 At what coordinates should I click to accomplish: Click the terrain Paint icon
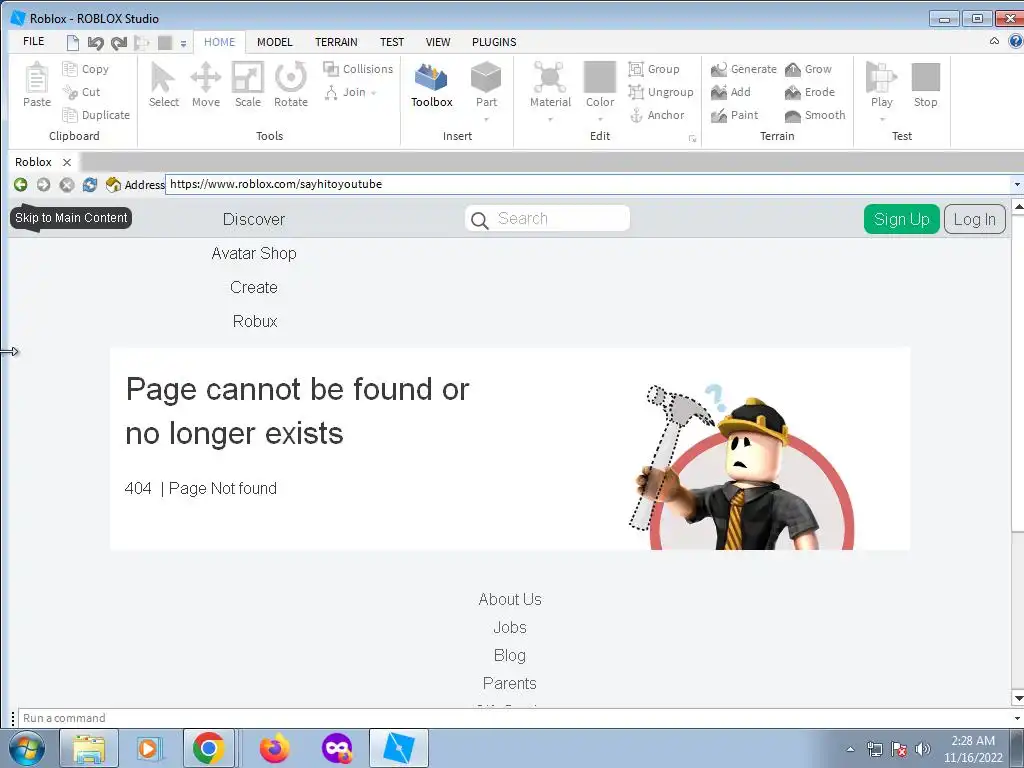coord(719,115)
